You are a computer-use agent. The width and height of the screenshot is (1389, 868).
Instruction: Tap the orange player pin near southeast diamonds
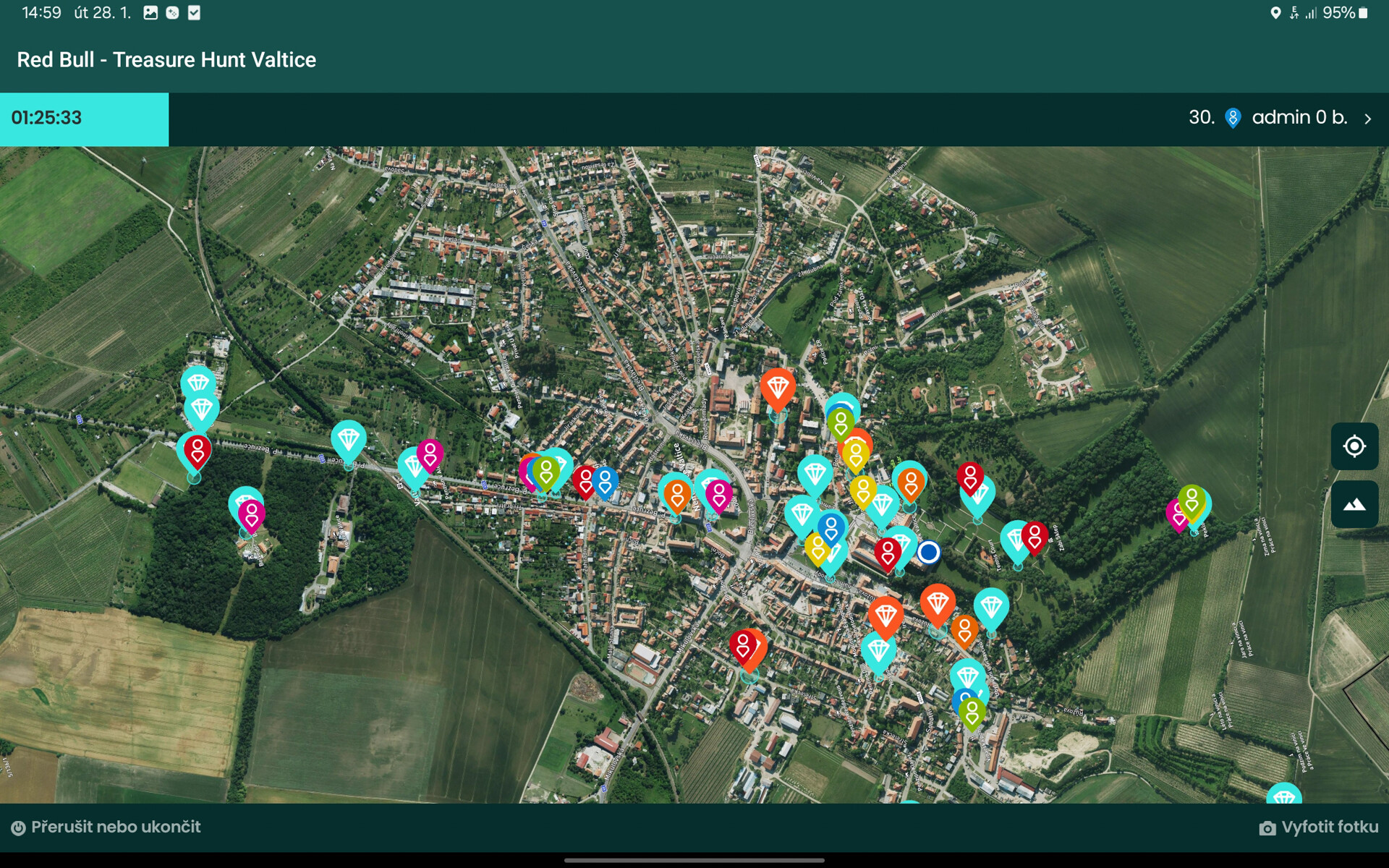tap(964, 631)
